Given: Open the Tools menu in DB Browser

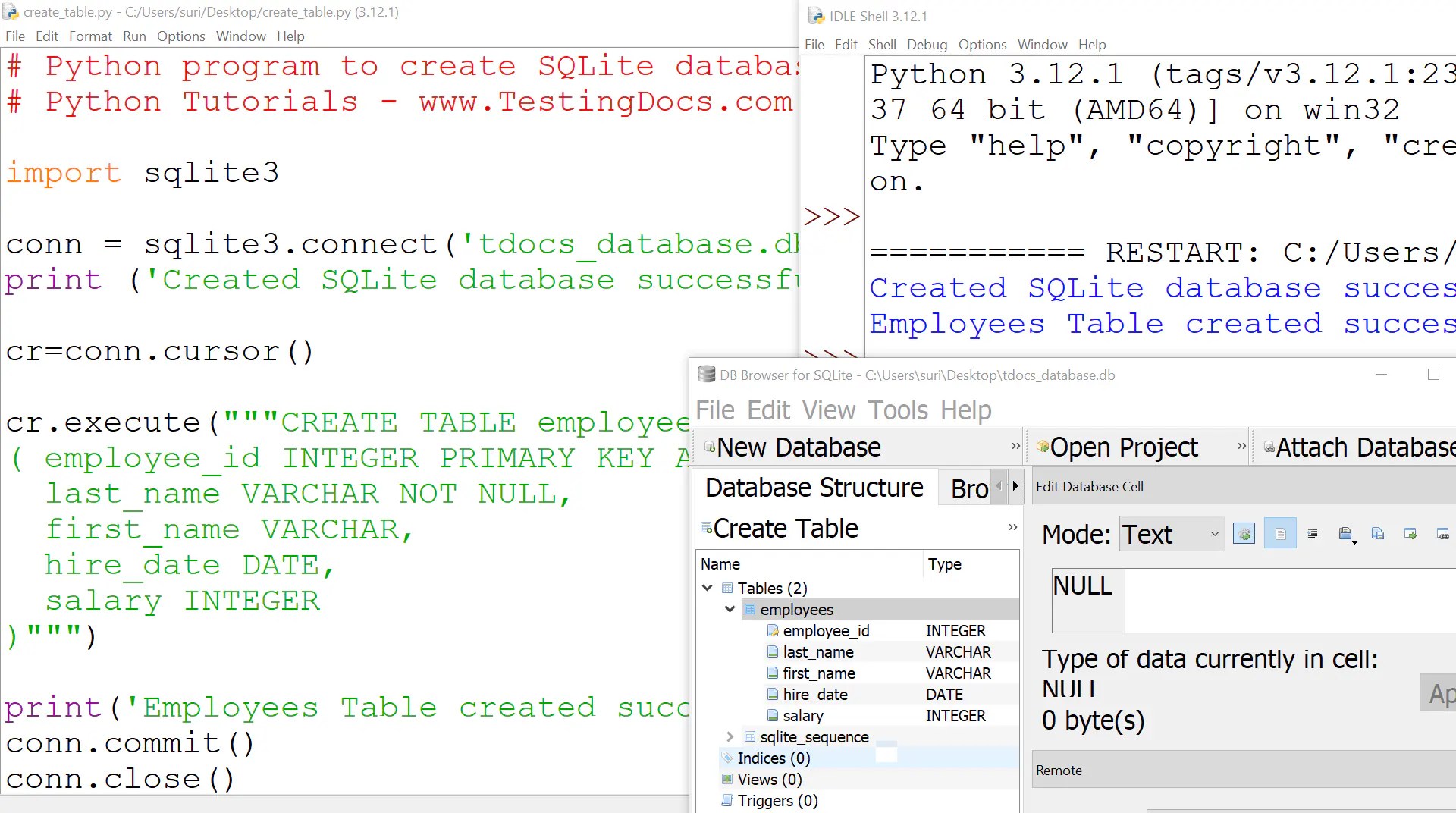Looking at the screenshot, I should click(x=899, y=410).
